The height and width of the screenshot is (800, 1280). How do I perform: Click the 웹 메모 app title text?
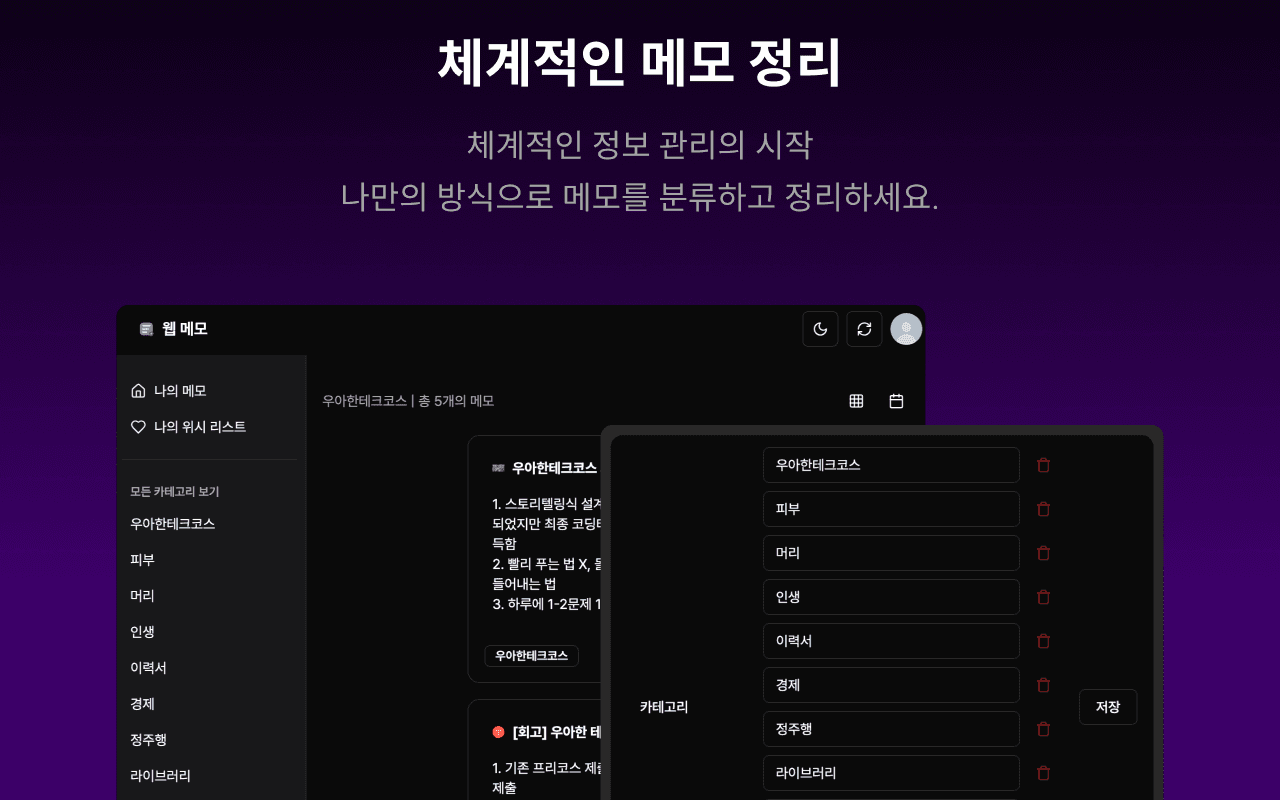click(185, 329)
